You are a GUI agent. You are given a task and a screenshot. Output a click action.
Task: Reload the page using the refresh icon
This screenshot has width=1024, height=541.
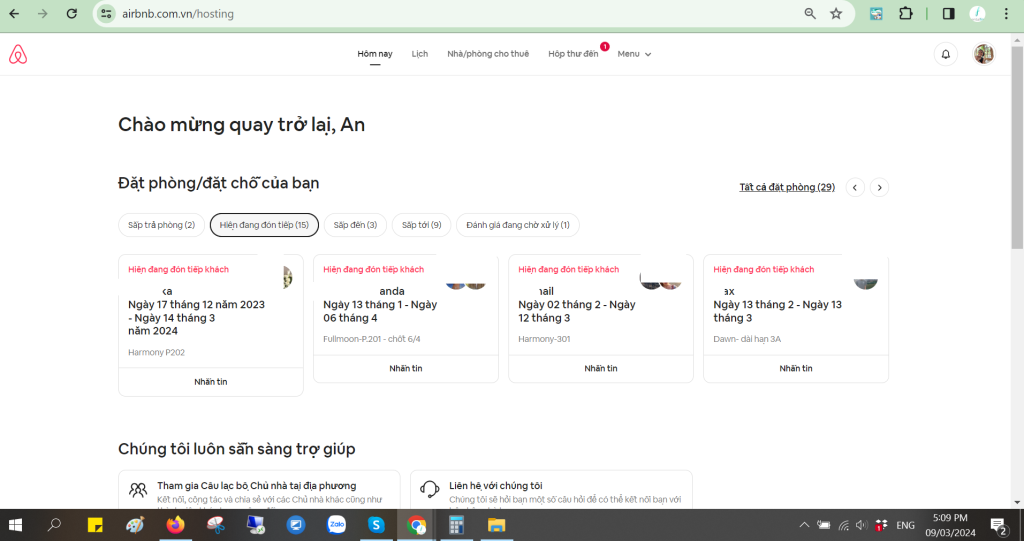[71, 14]
